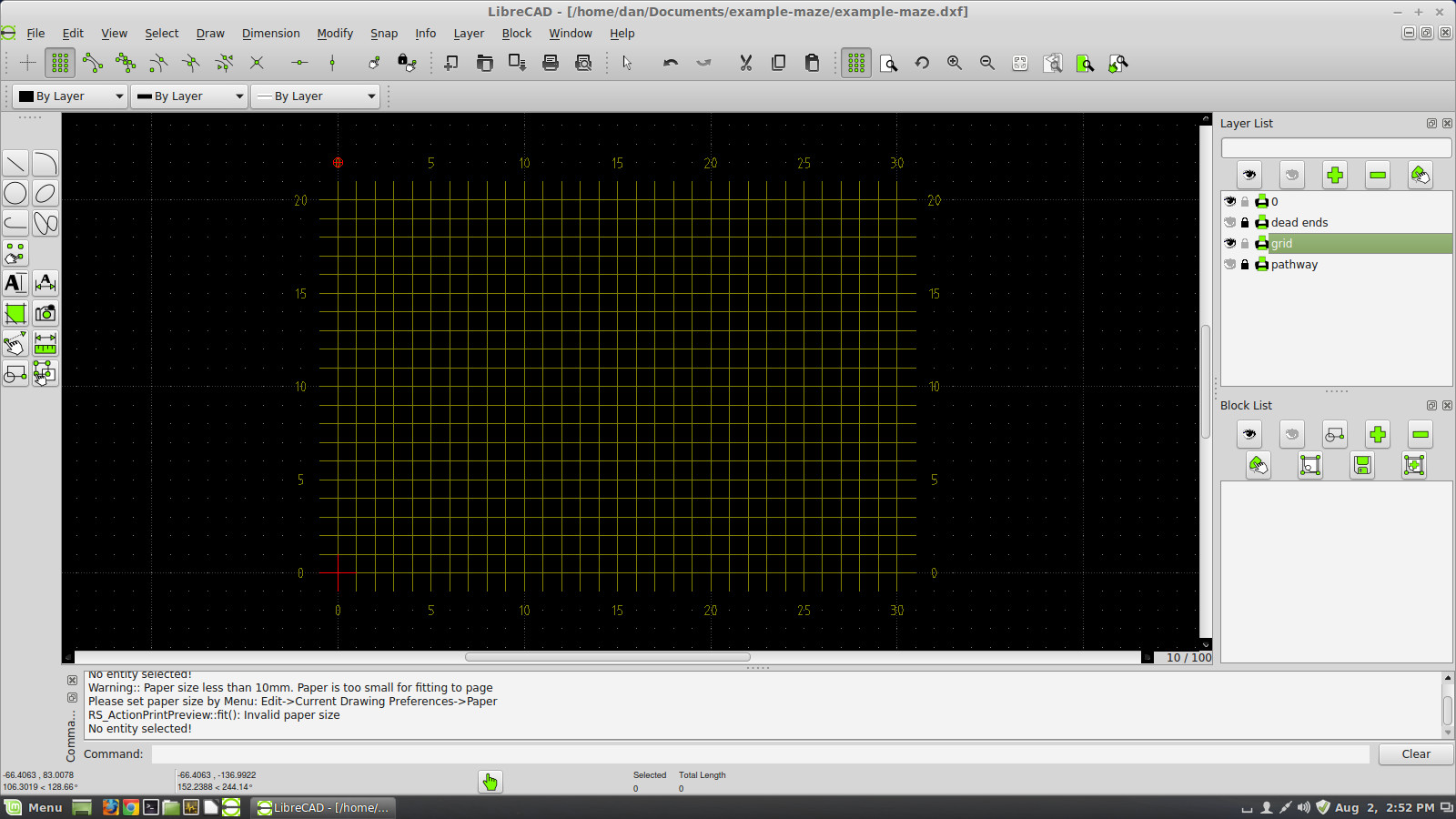Toggle grid display in view toolbar
This screenshot has height=819, width=1456.
click(856, 63)
